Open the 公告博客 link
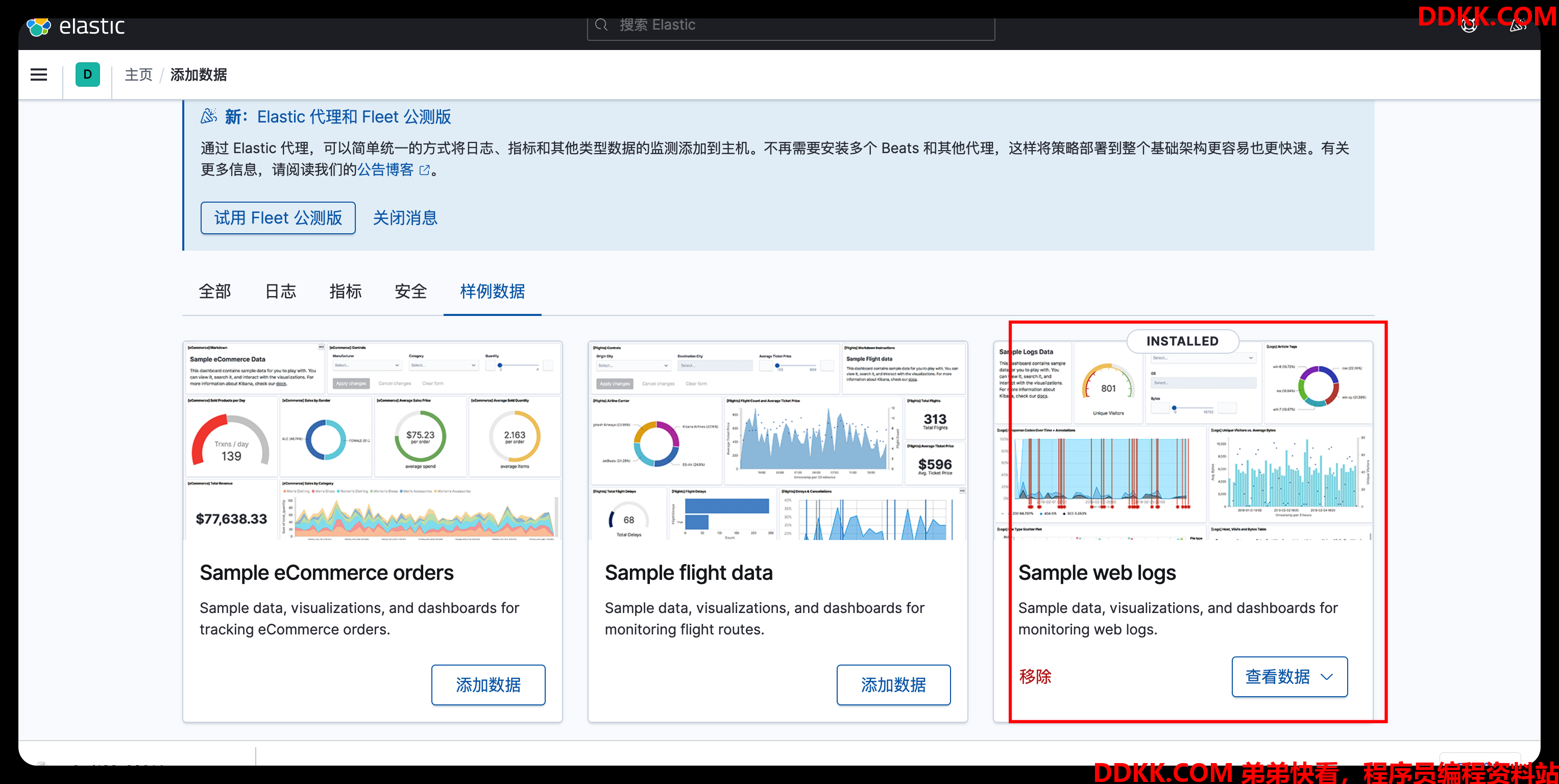Image resolution: width=1559 pixels, height=784 pixels. click(x=385, y=169)
